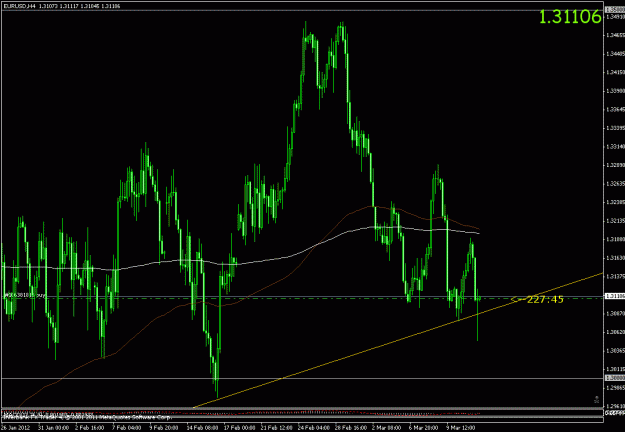
Task: Click the 2 Feb 16:00 time label
Action: [90, 428]
